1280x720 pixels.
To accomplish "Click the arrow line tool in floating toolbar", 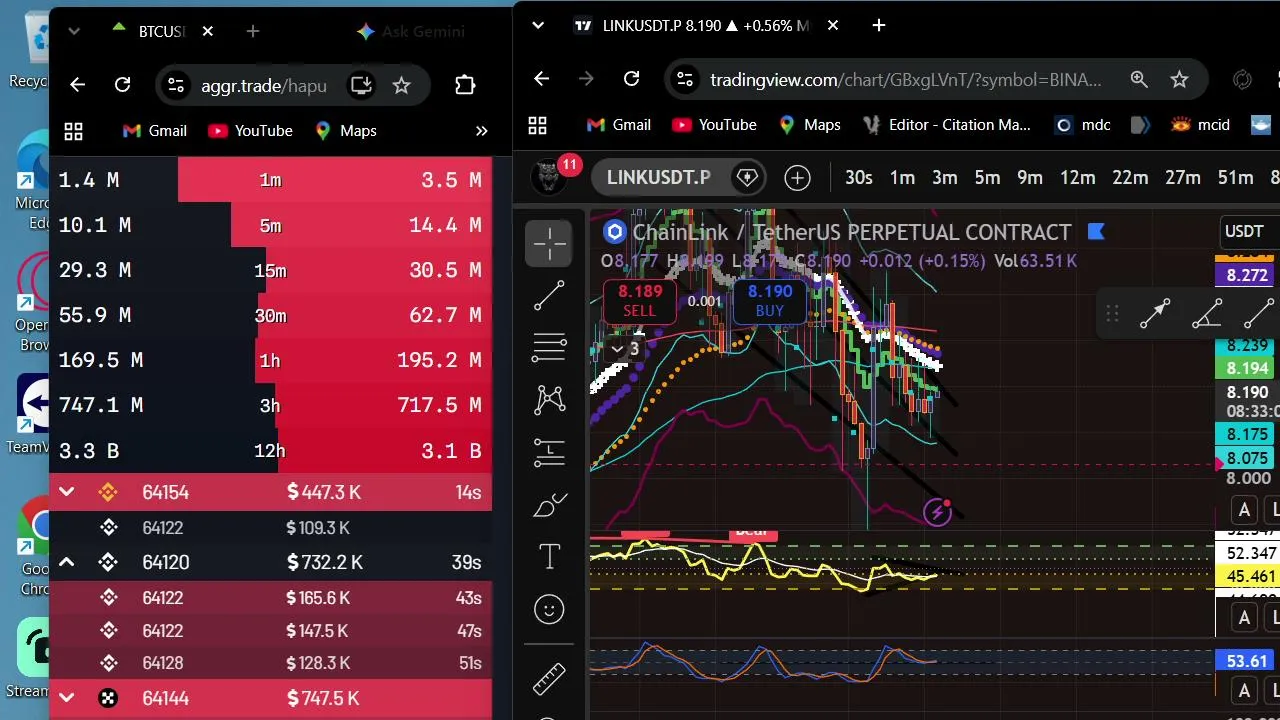I will (1155, 314).
